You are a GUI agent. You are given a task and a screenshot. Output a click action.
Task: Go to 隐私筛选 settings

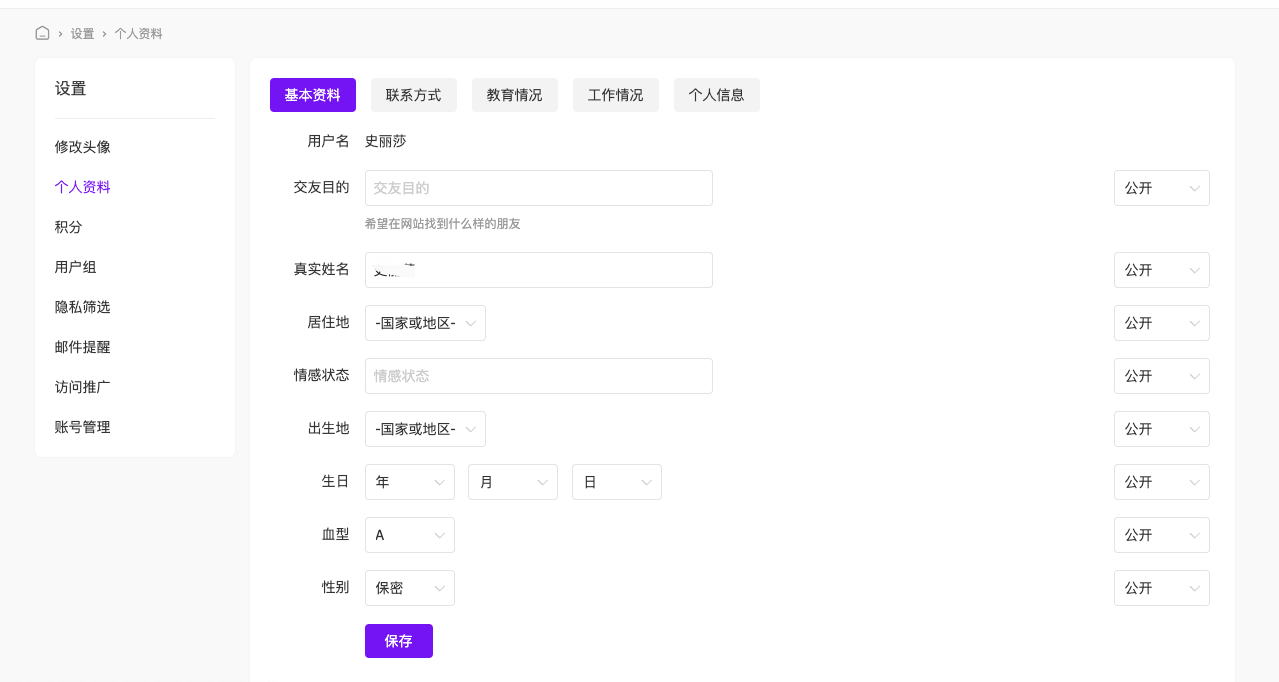(82, 307)
